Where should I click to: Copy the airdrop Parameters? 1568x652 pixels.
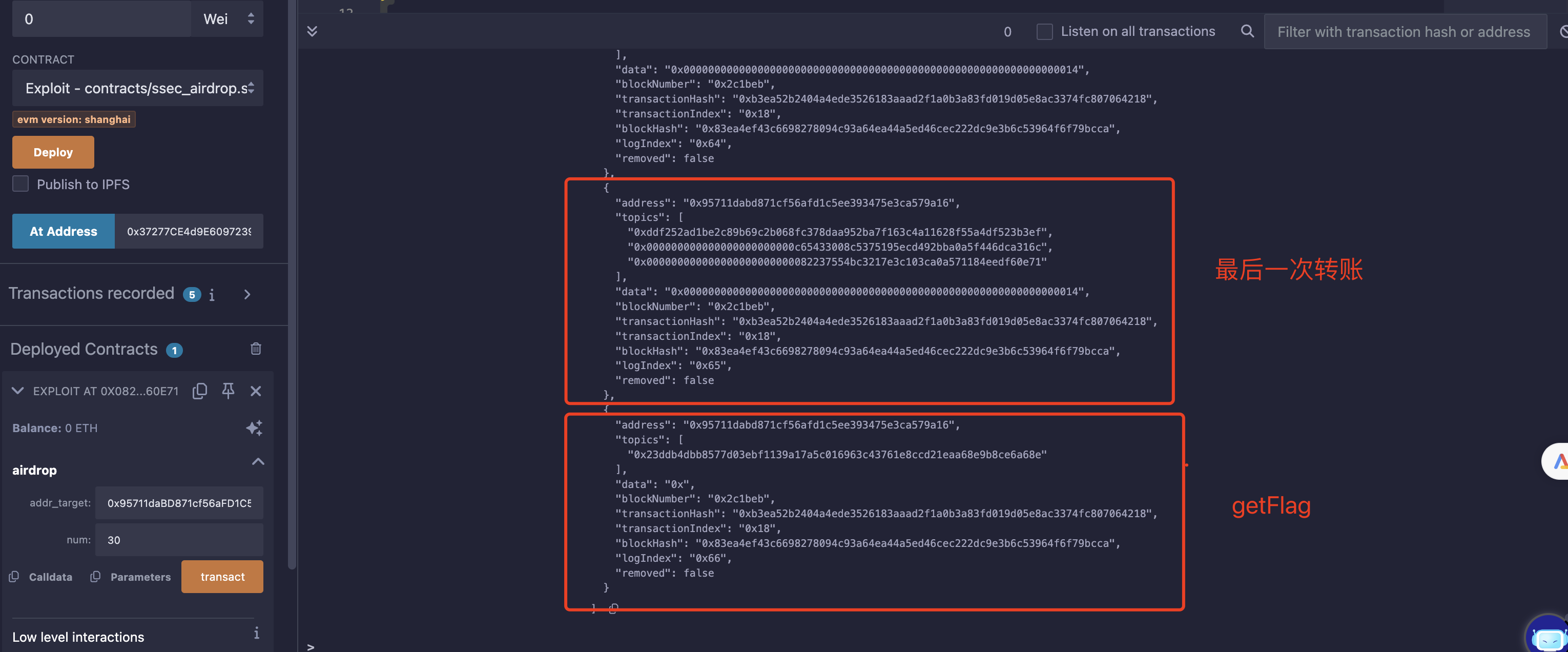(x=95, y=577)
